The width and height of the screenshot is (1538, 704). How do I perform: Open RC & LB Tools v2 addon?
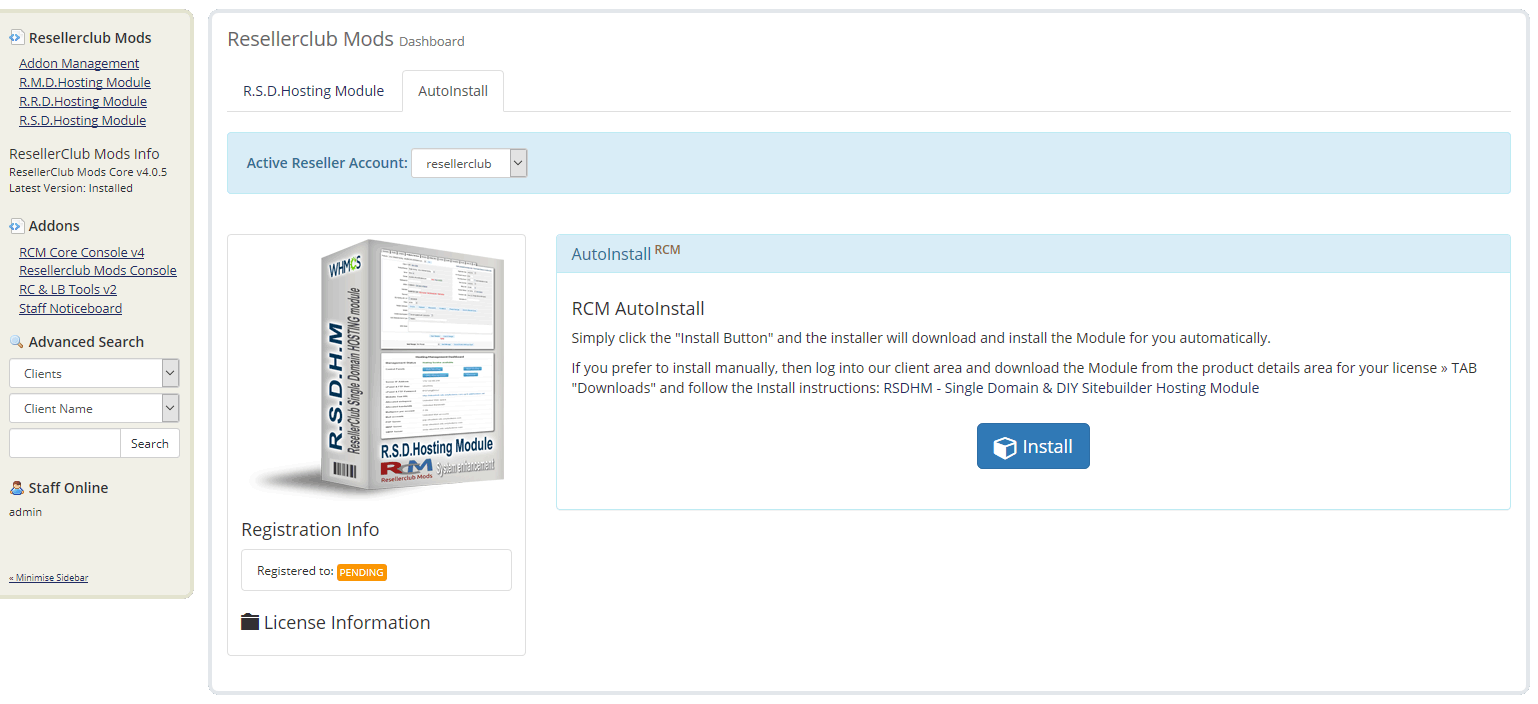coord(68,290)
